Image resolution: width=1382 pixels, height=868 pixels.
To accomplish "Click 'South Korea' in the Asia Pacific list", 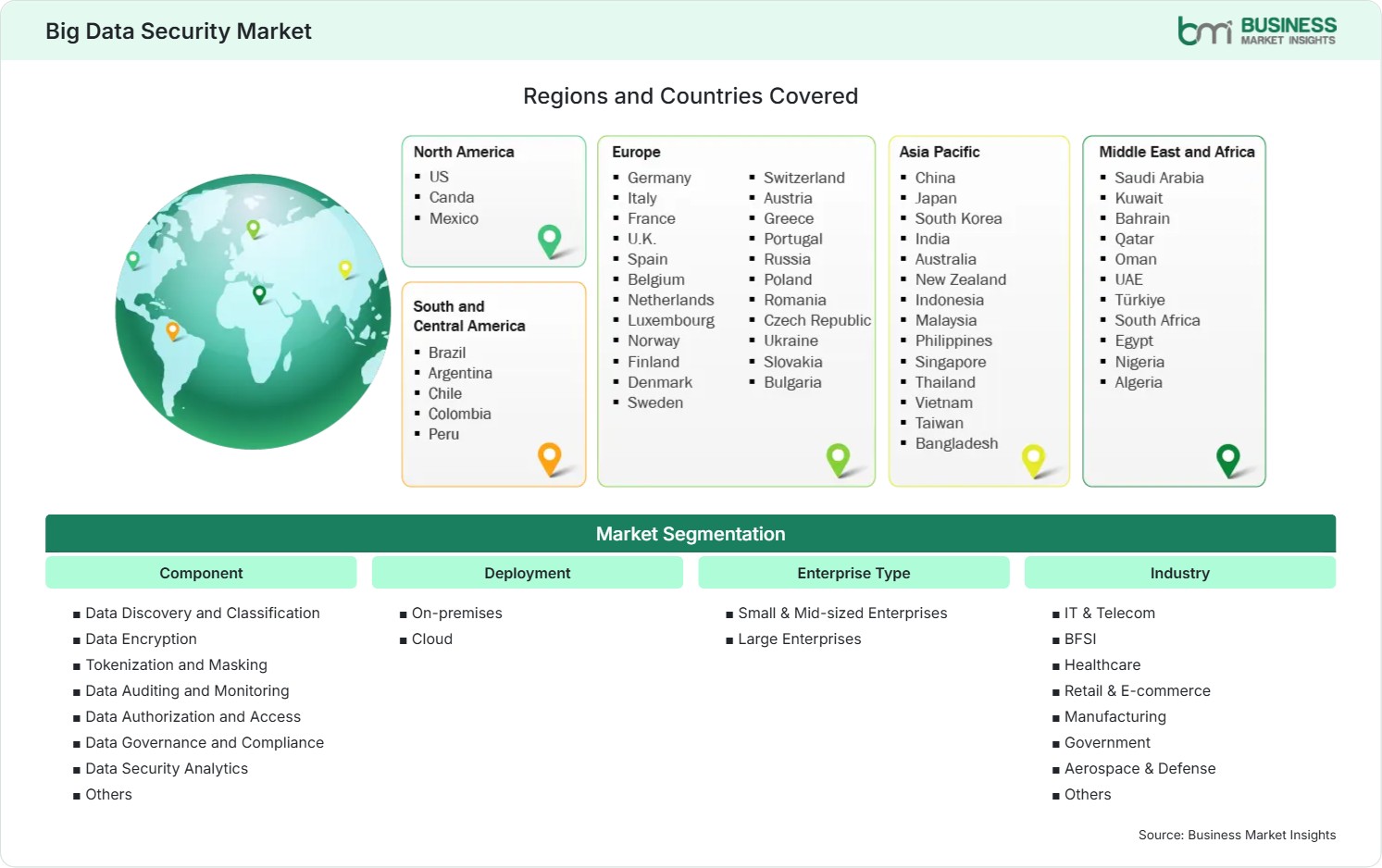I will pyautogui.click(x=958, y=218).
